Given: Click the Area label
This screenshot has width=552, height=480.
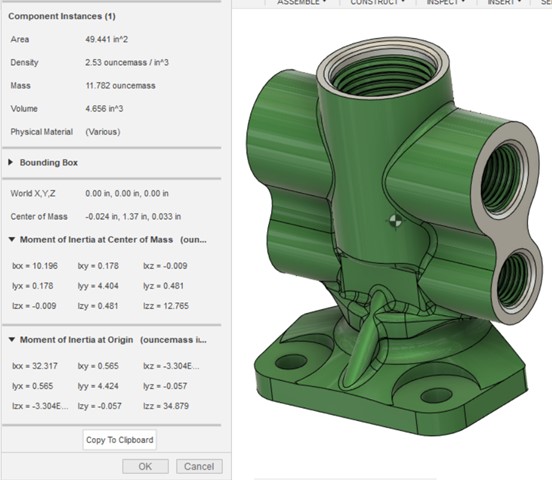Looking at the screenshot, I should [x=20, y=39].
